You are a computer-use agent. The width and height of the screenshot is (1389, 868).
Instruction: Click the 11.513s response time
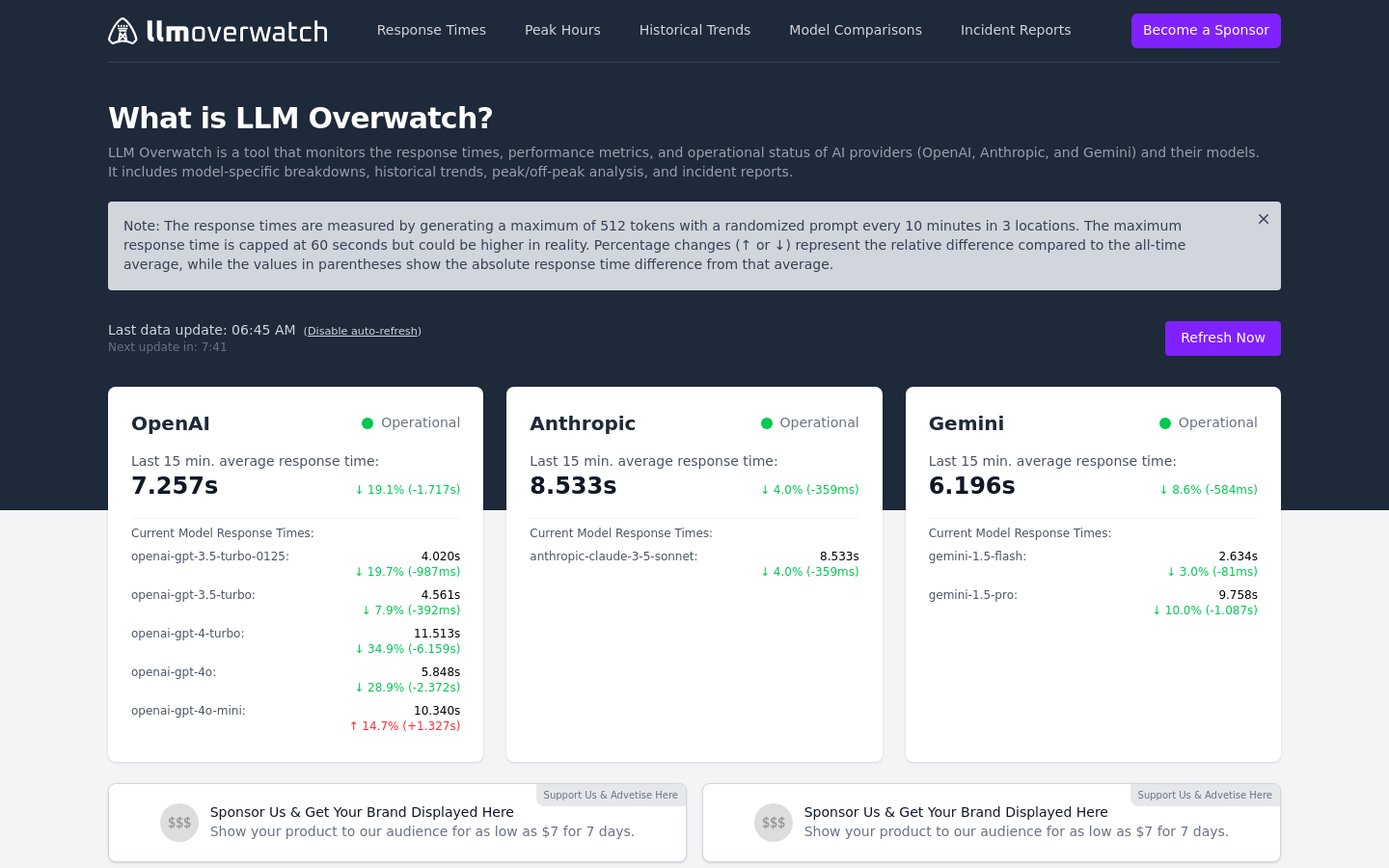click(437, 634)
